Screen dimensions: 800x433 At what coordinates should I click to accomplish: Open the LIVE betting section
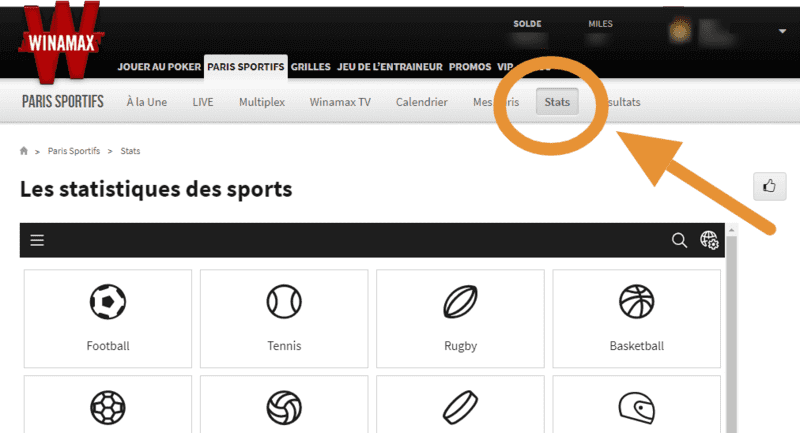coord(203,102)
